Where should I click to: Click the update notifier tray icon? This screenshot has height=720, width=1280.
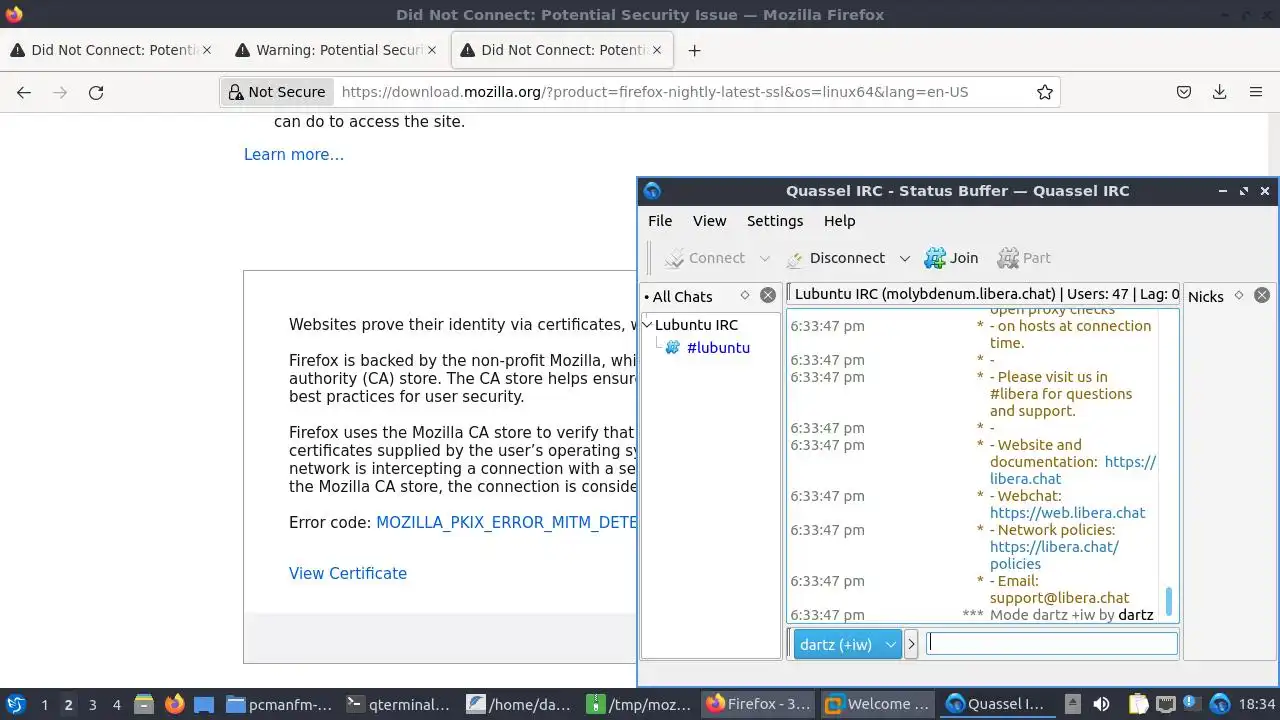coord(1192,704)
